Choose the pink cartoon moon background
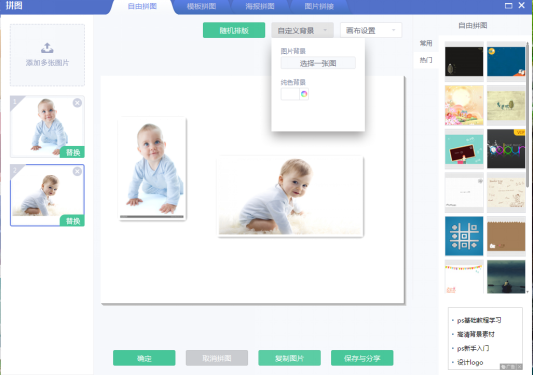 [x=464, y=105]
